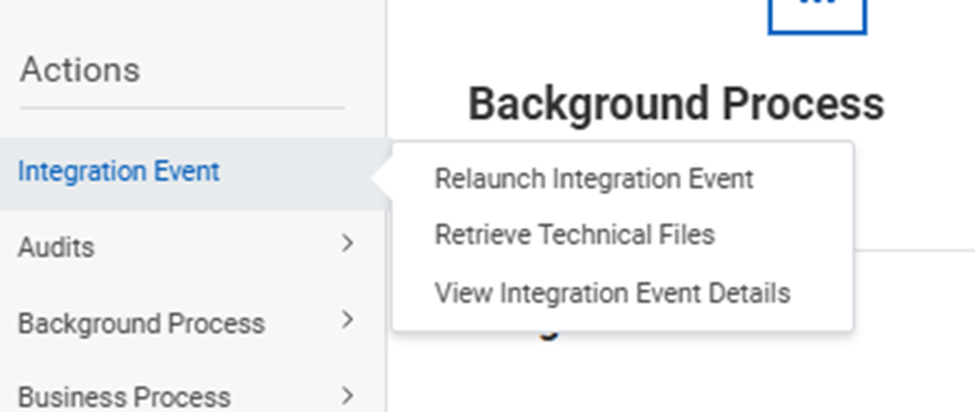Click the Audits chevron arrow

347,243
